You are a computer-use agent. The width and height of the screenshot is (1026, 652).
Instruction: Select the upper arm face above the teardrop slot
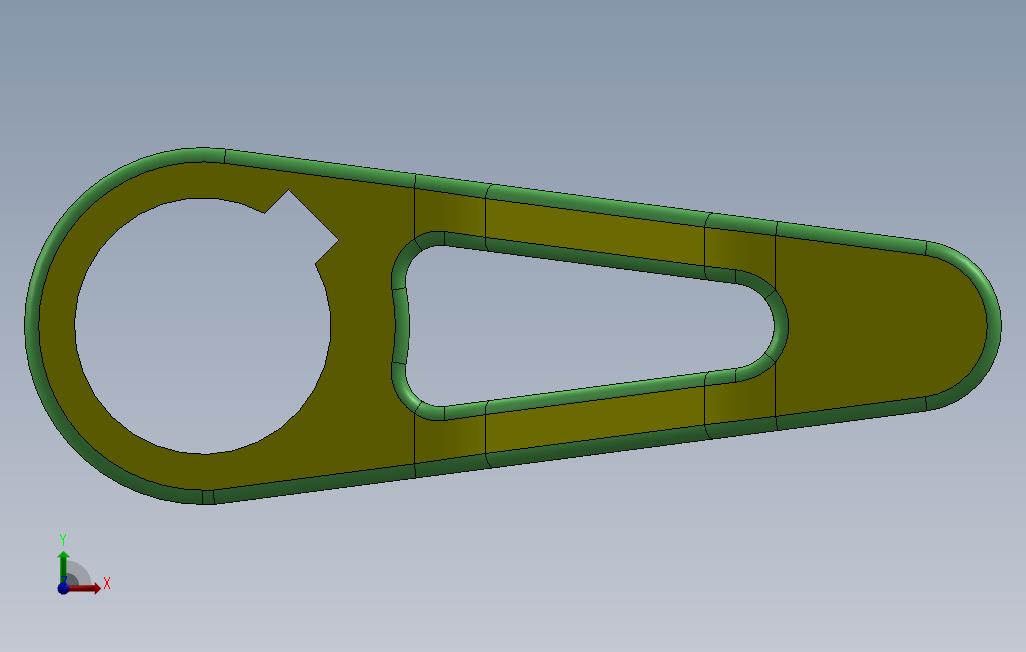[594, 232]
